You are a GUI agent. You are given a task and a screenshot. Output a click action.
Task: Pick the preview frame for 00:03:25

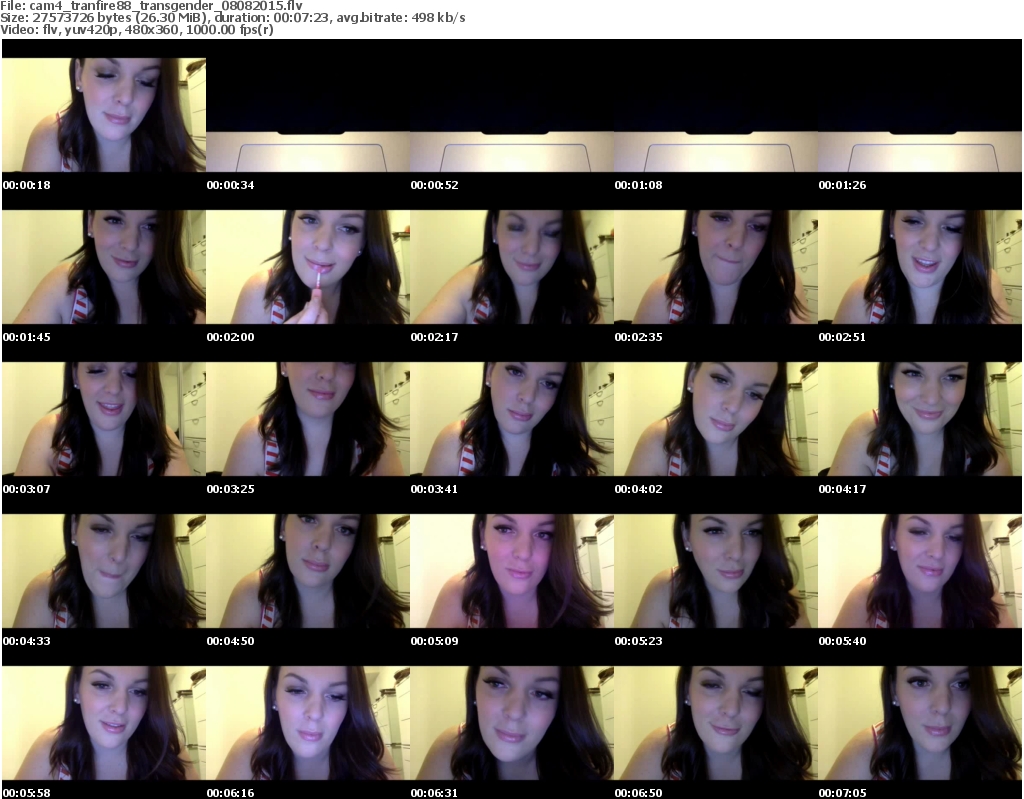(x=308, y=419)
